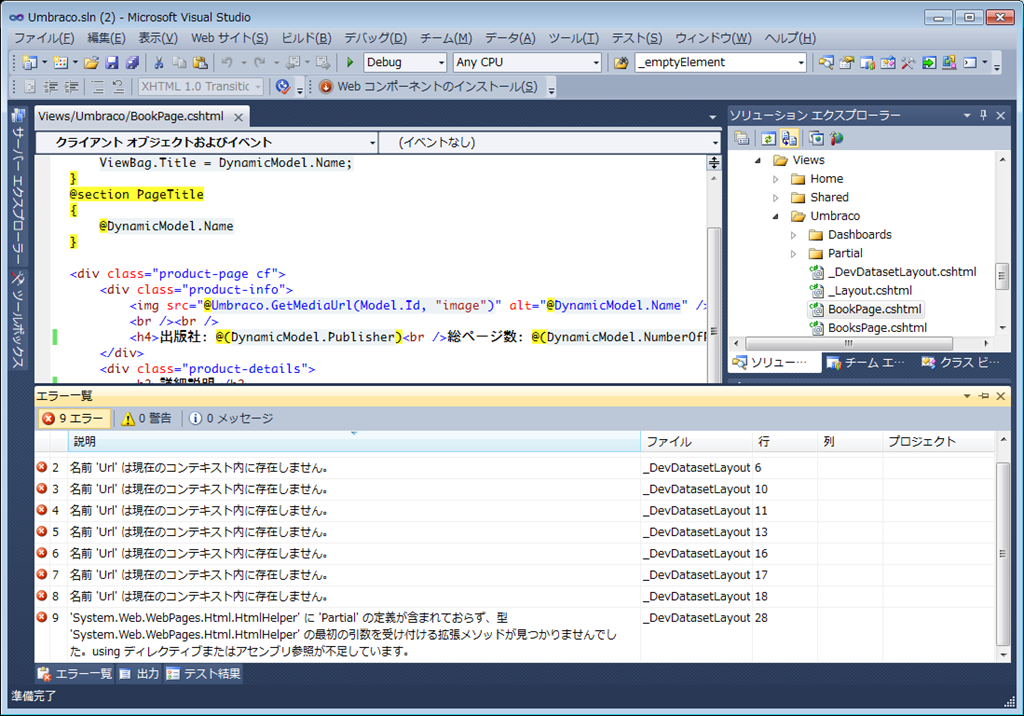This screenshot has height=716, width=1024.
Task: Toggle the 0 警告 warnings filter
Action: pos(146,418)
